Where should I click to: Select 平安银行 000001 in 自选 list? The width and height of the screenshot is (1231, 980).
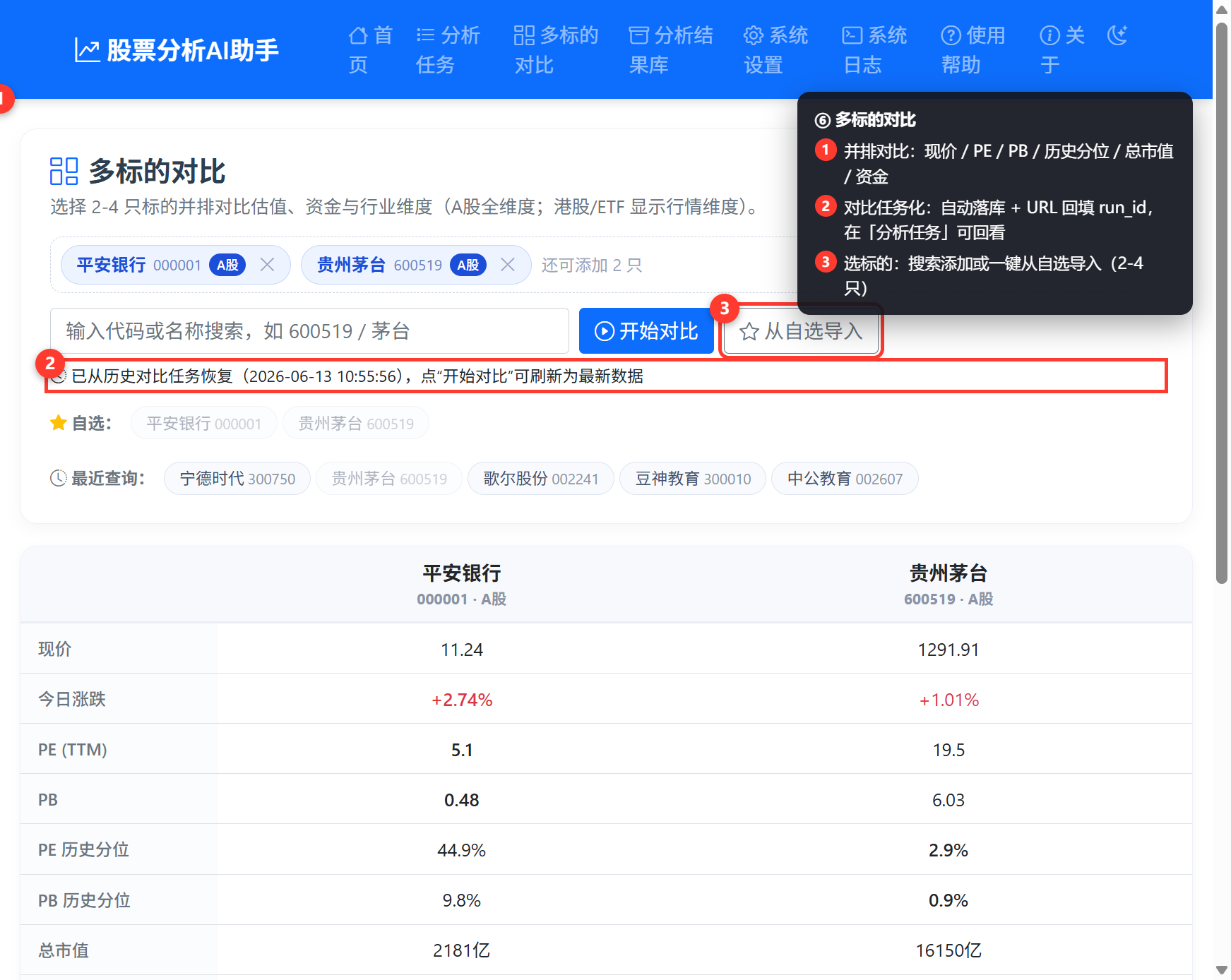(203, 423)
